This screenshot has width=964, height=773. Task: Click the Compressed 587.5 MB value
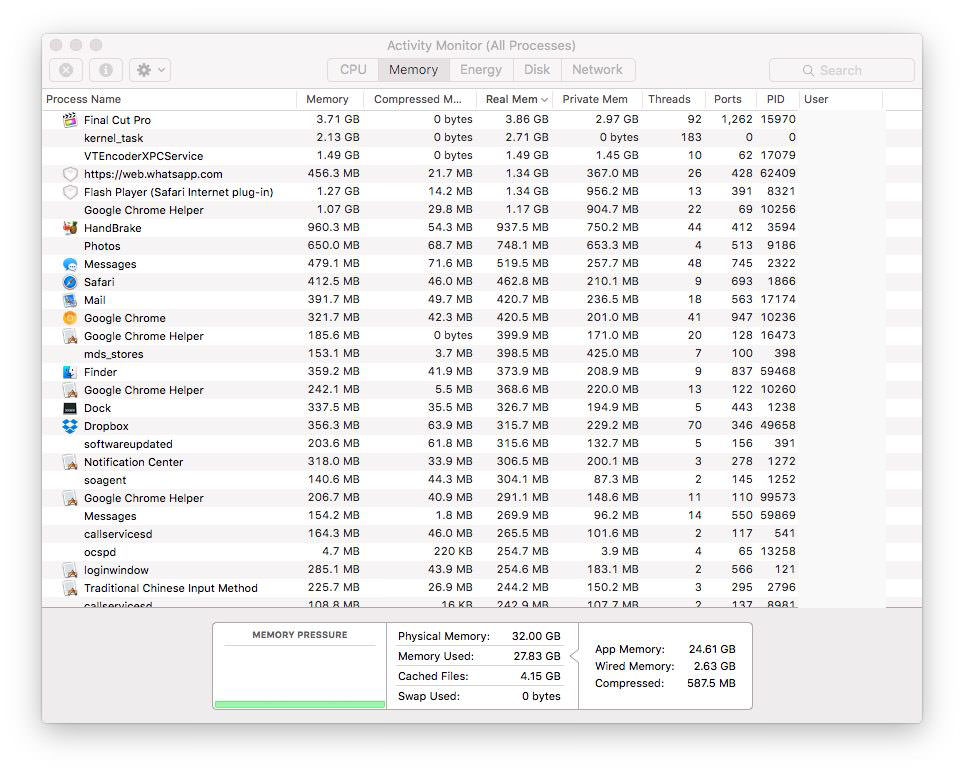click(x=711, y=684)
